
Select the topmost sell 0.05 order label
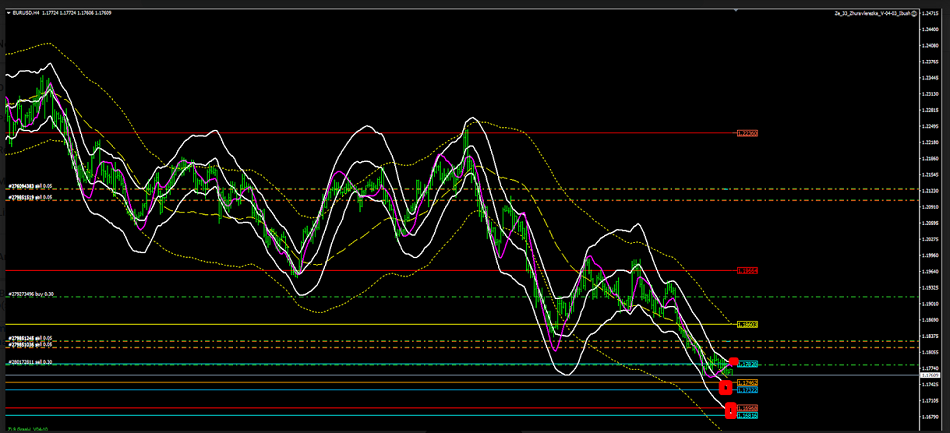point(30,186)
